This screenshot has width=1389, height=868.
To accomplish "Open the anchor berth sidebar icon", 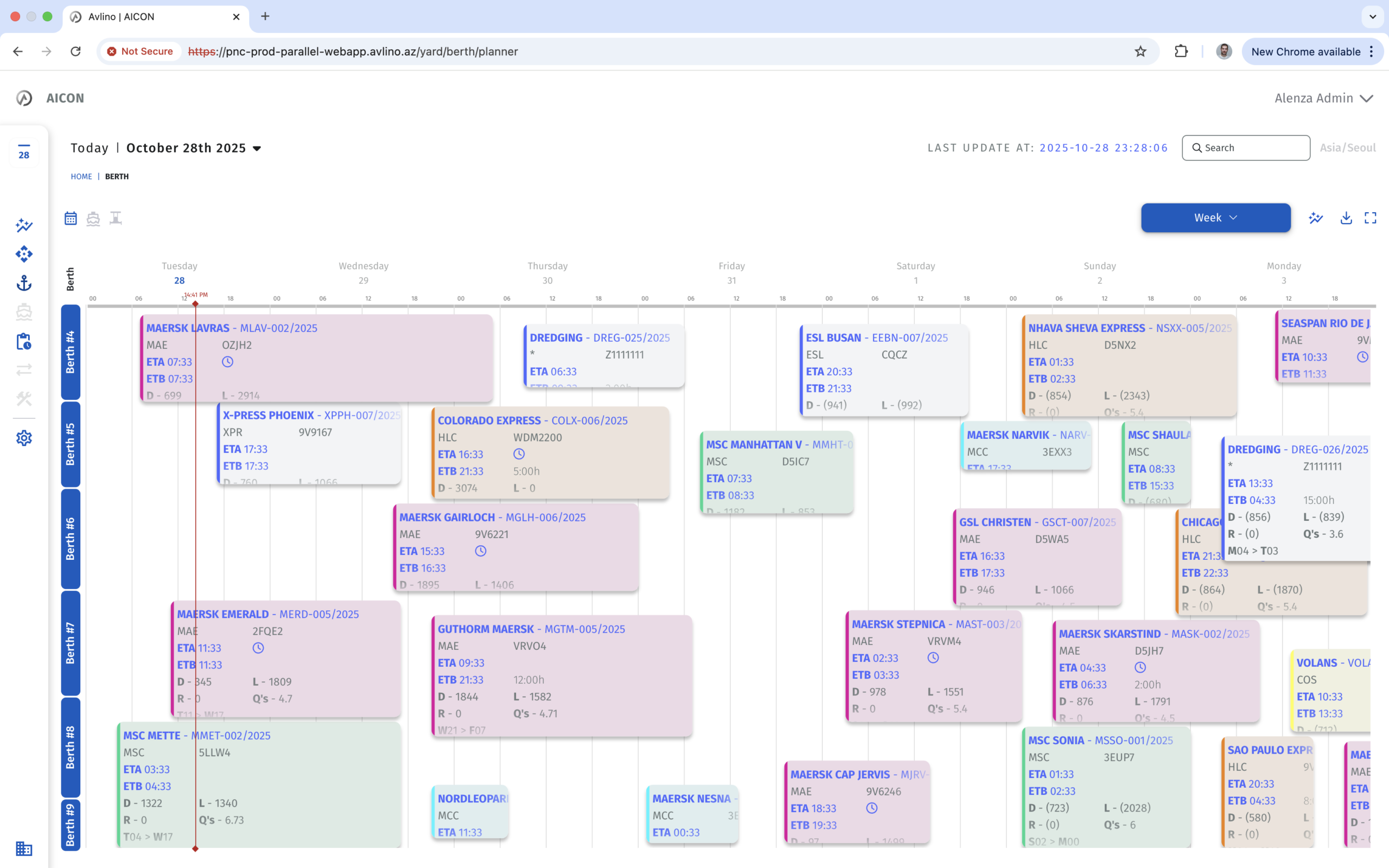I will tap(24, 283).
